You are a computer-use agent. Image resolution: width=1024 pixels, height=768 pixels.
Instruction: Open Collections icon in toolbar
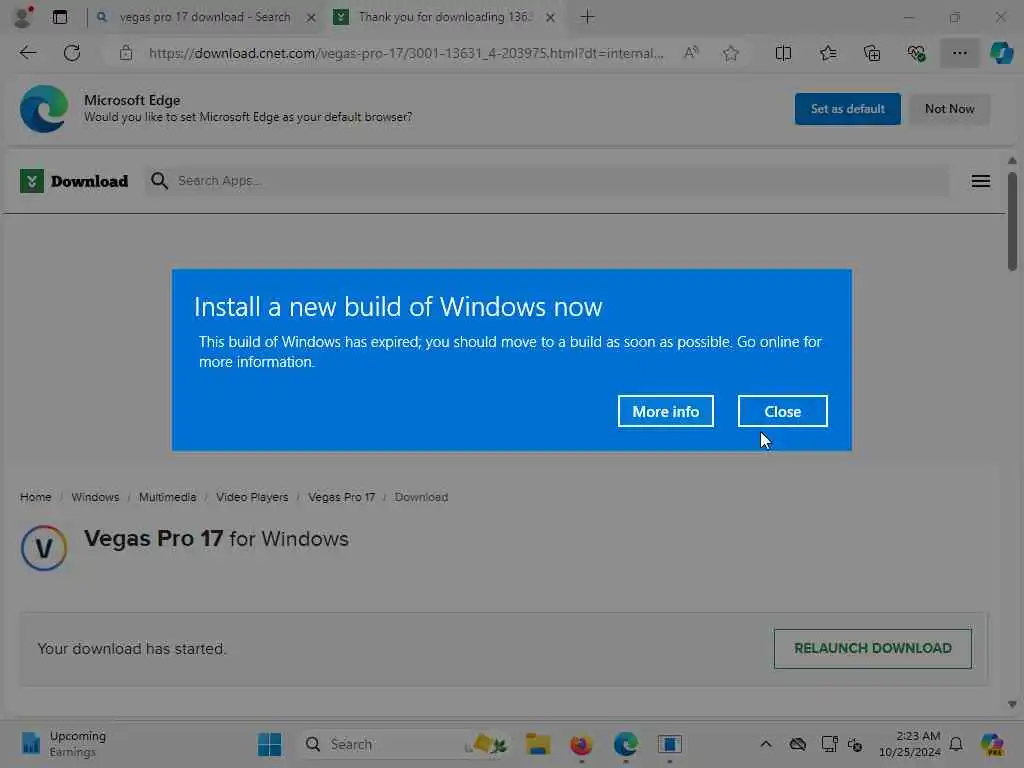coord(872,53)
